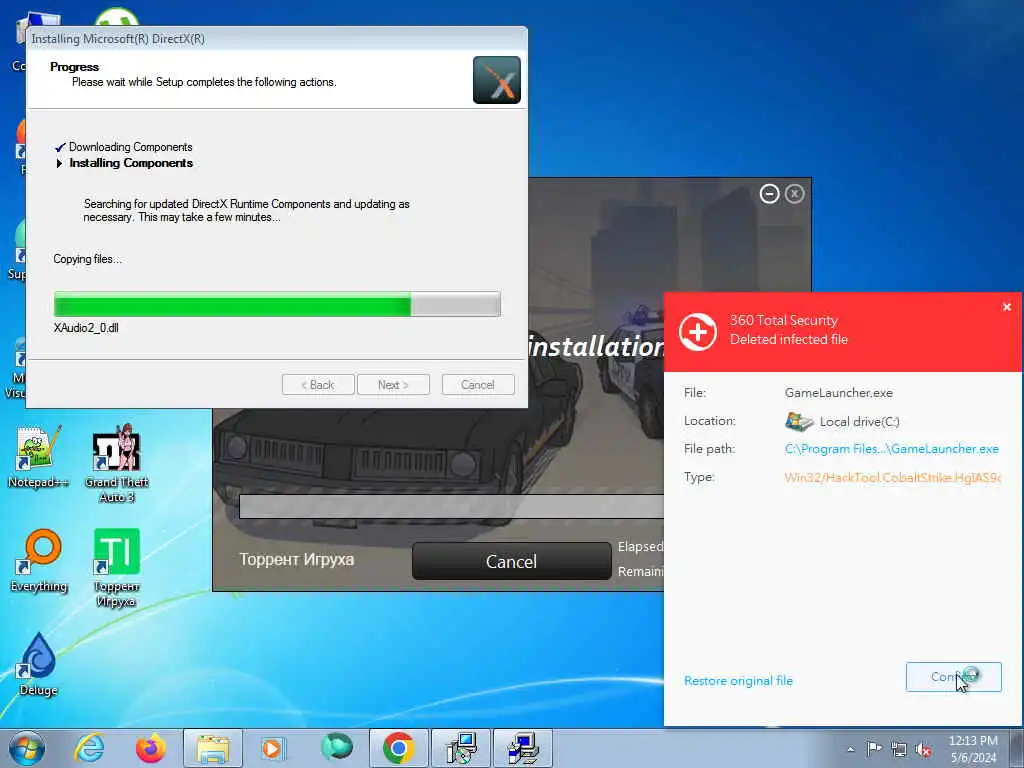1024x768 pixels.
Task: Click the XAudio2_0.dll file label
Action: pos(86,328)
